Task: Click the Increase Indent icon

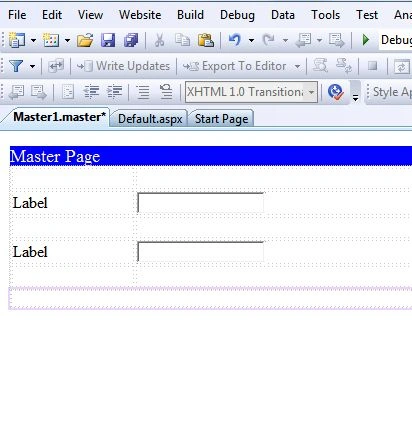Action: tap(115, 92)
